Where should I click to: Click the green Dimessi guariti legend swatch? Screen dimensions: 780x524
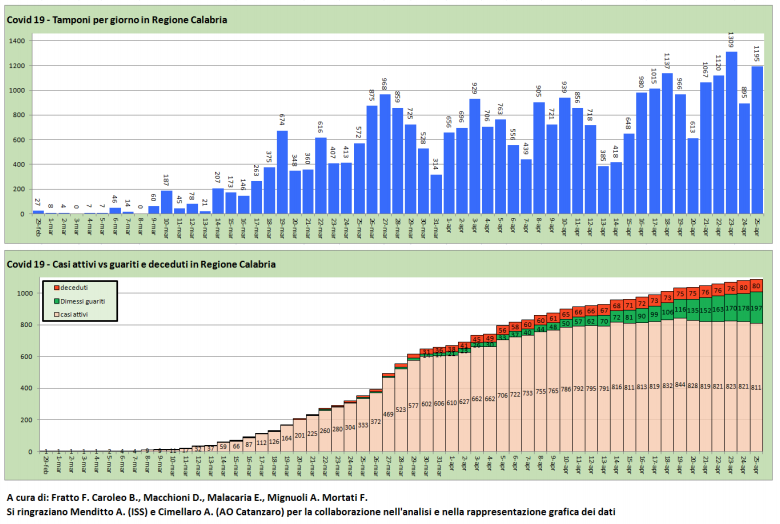tap(56, 300)
